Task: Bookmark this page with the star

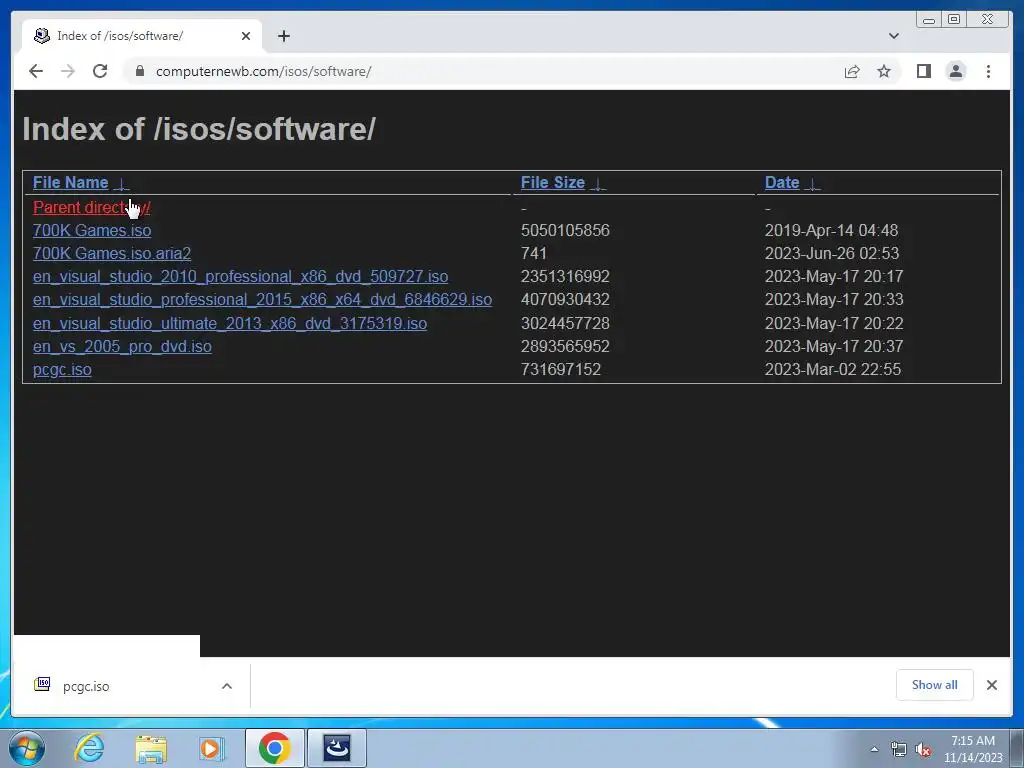Action: point(884,71)
